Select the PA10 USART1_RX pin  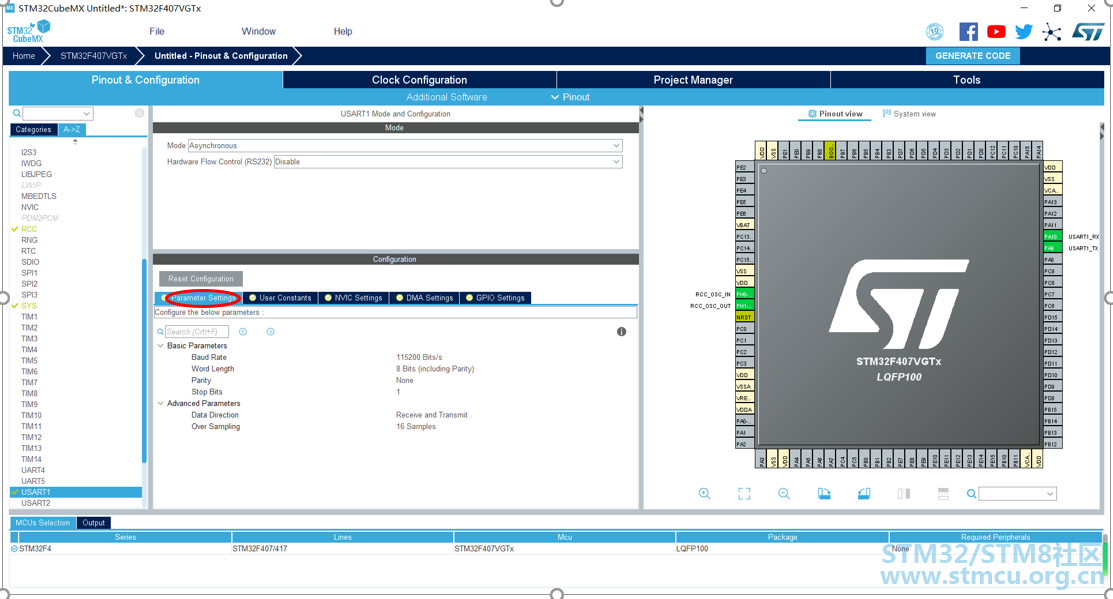(x=1052, y=236)
